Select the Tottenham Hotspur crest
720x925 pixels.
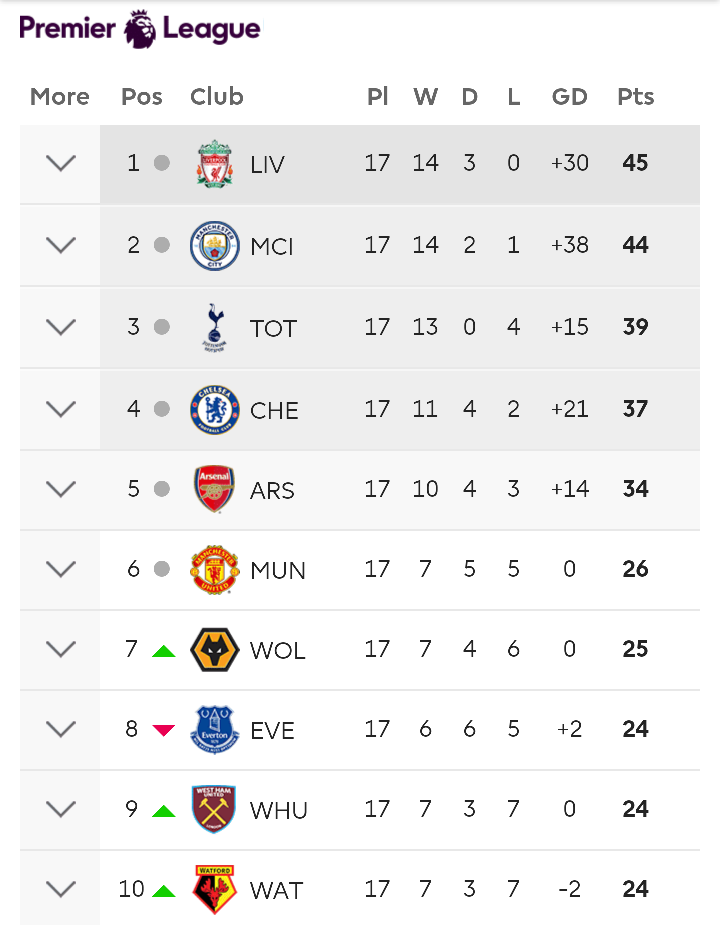click(215, 327)
